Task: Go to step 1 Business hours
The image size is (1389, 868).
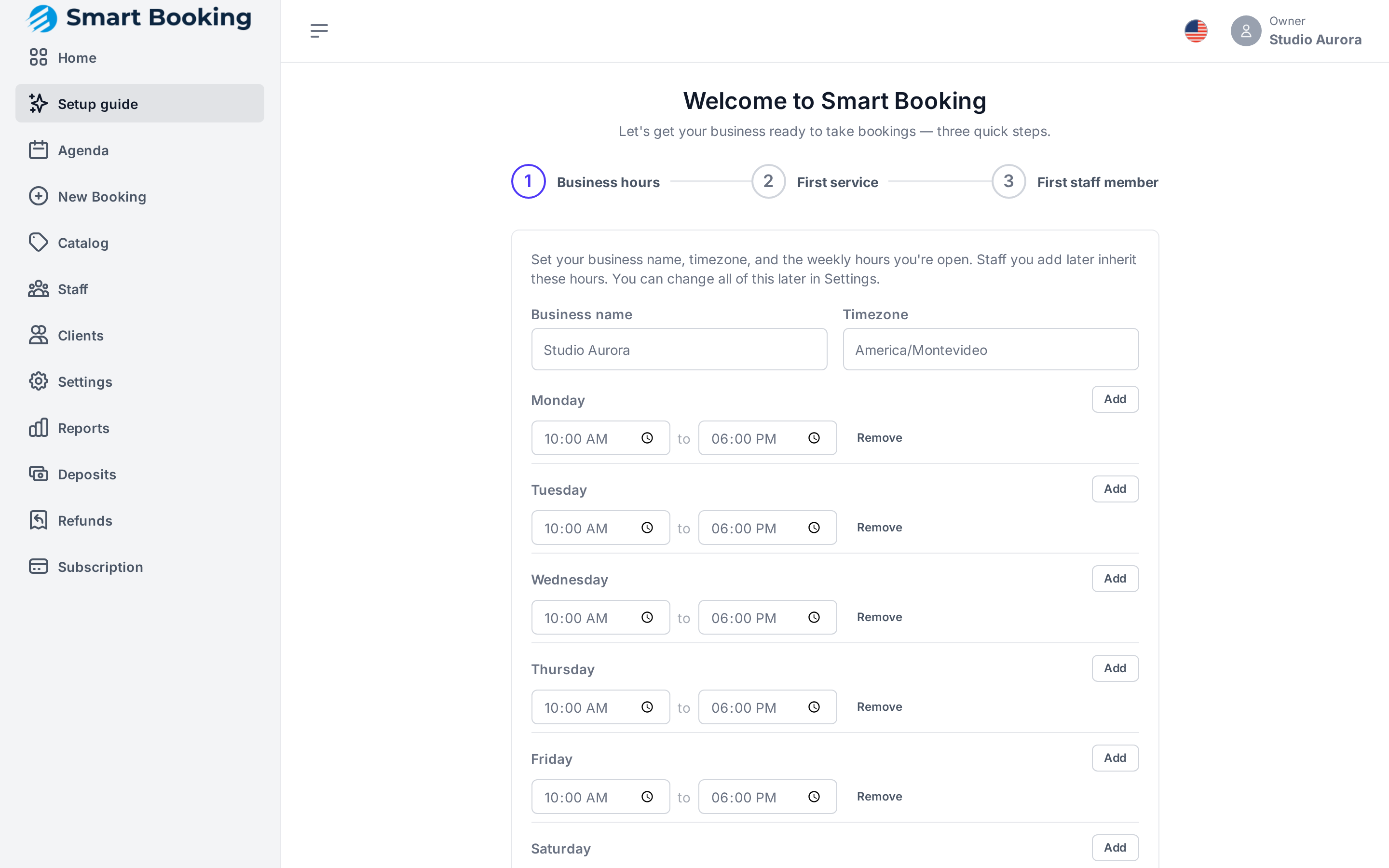Action: (x=586, y=181)
